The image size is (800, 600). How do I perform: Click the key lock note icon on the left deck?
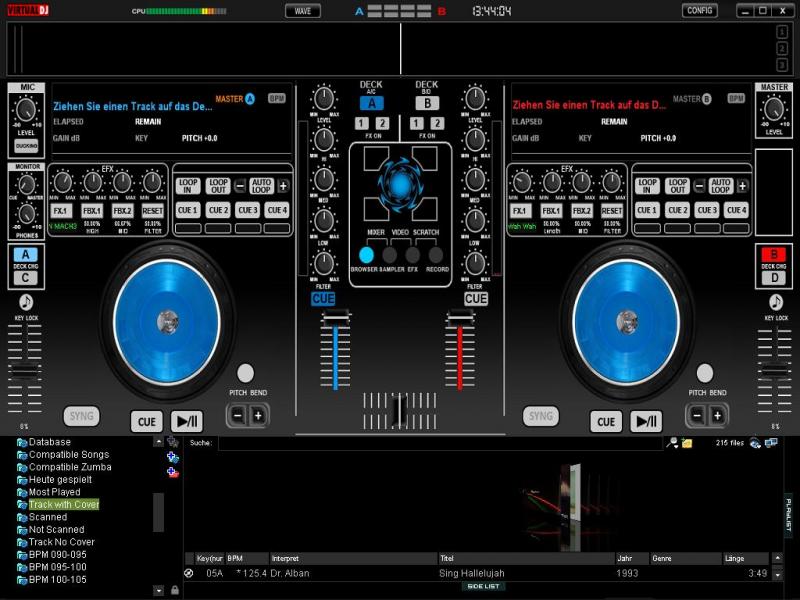[x=25, y=302]
